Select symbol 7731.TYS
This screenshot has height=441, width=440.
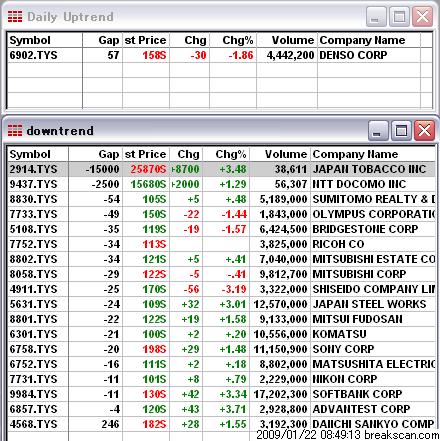click(x=33, y=379)
